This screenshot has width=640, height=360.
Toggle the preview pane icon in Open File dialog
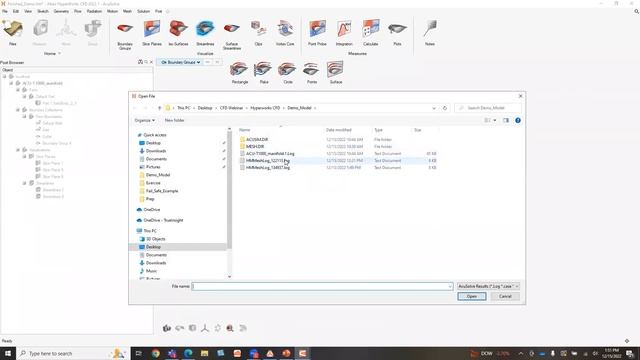pyautogui.click(x=506, y=120)
